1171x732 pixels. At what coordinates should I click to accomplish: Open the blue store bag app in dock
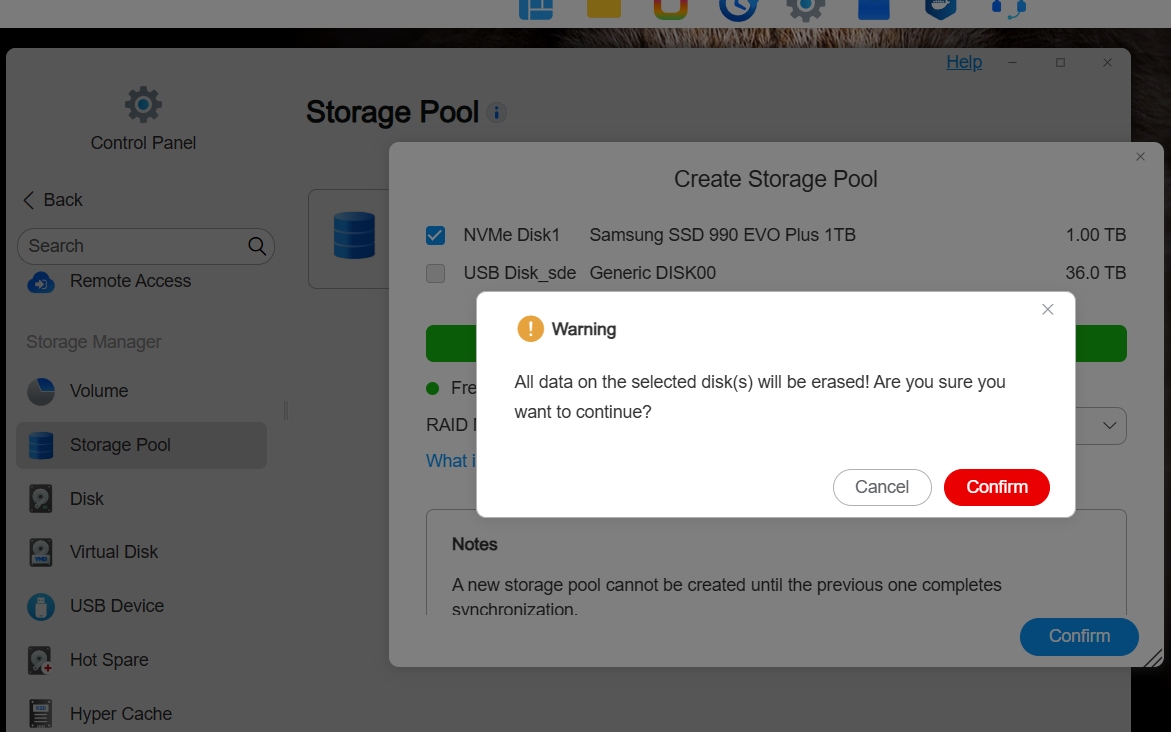coord(874,8)
